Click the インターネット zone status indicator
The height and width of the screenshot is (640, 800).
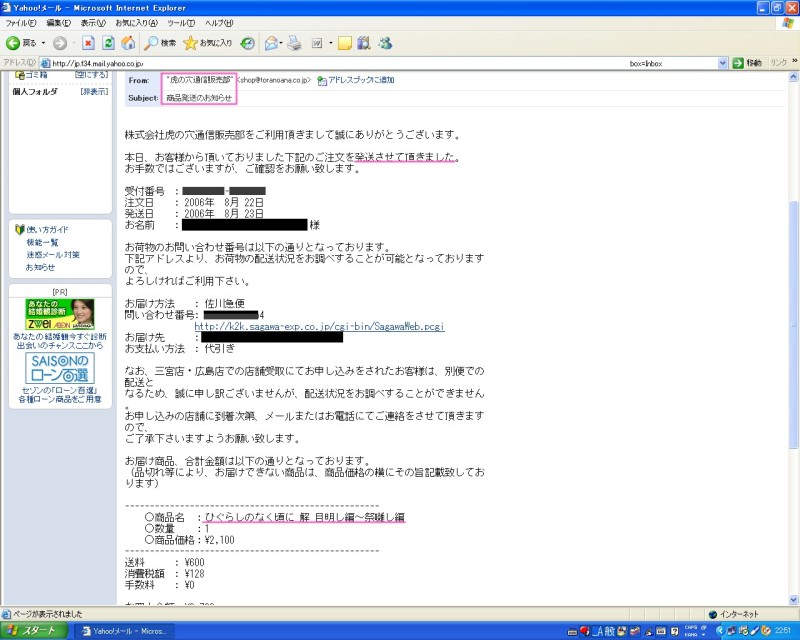coord(734,614)
